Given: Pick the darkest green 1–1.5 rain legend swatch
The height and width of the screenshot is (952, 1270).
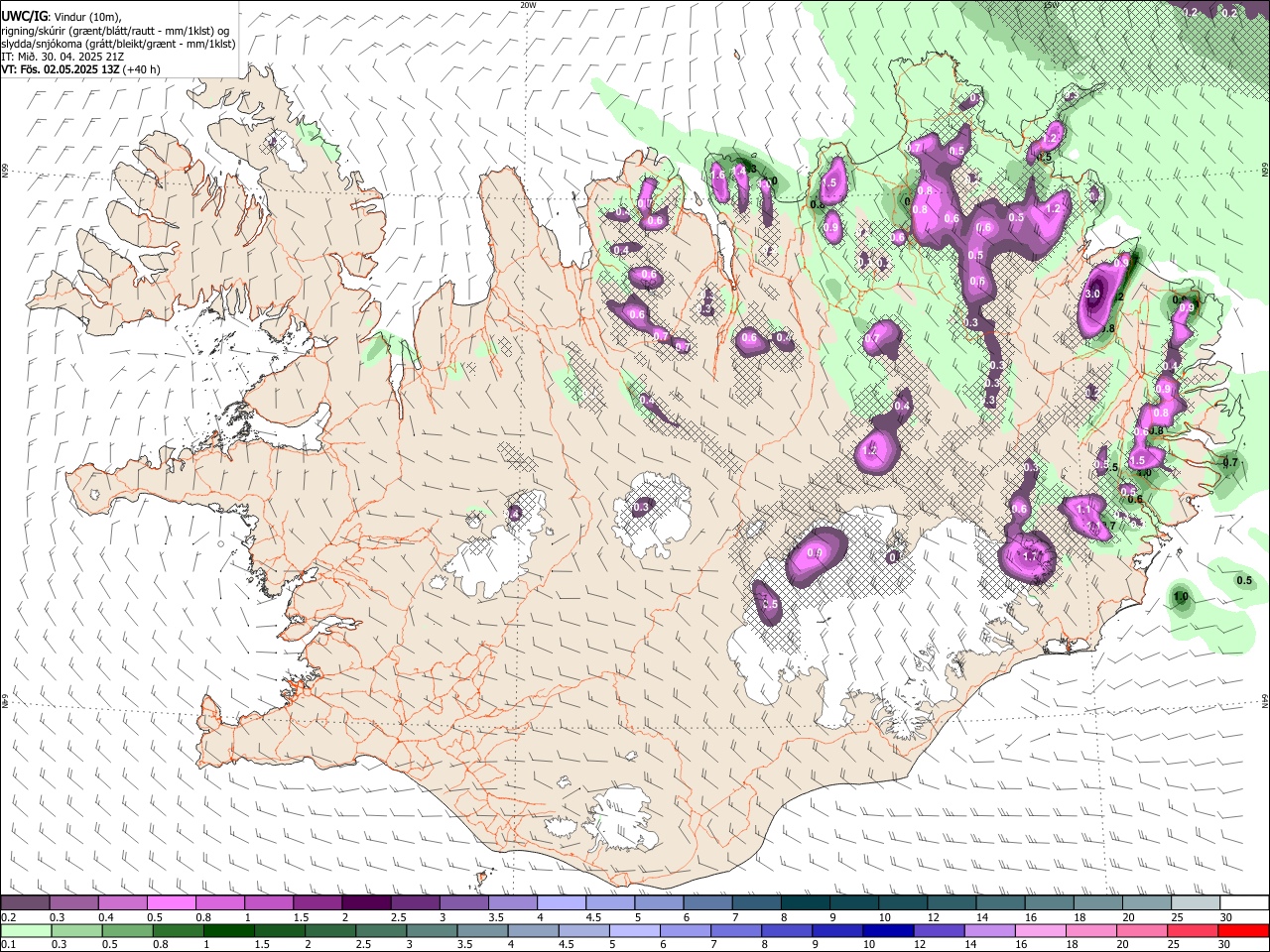Looking at the screenshot, I should pyautogui.click(x=228, y=930).
